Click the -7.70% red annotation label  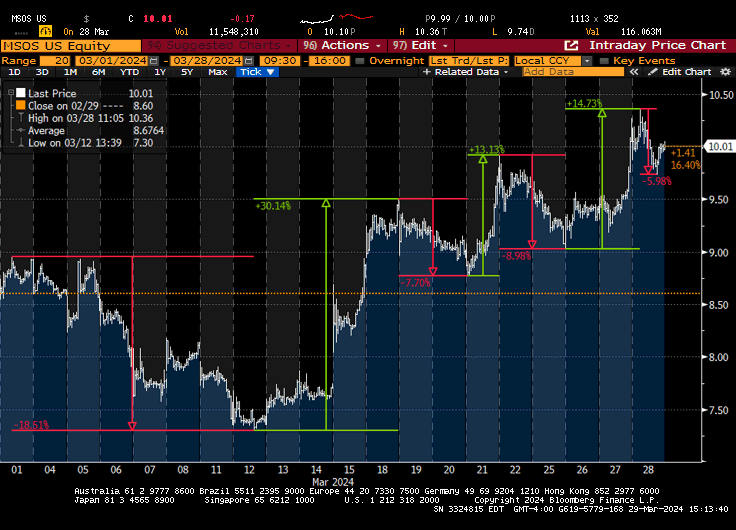pyautogui.click(x=416, y=283)
